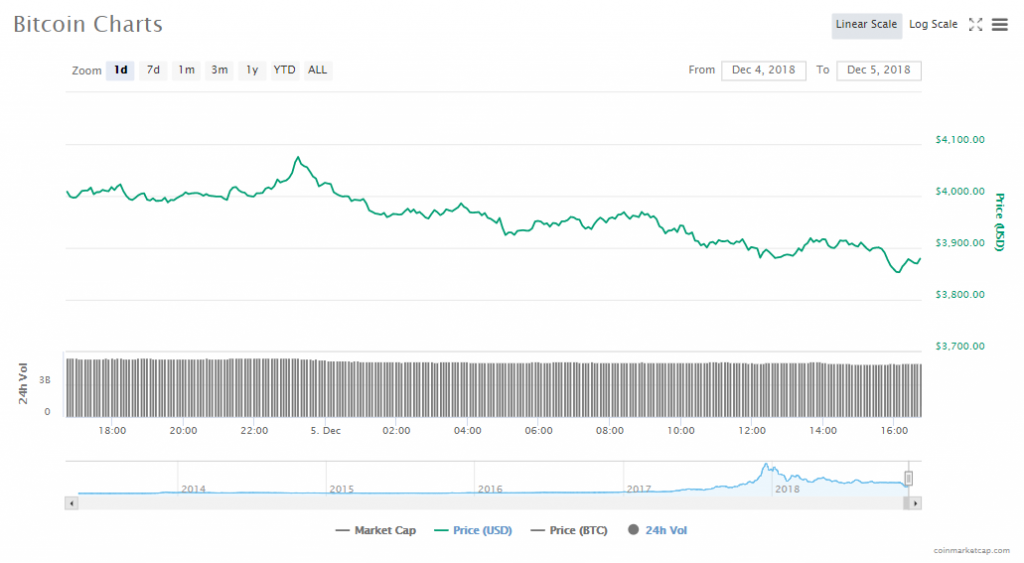The width and height of the screenshot is (1024, 563).
Task: Choose the YTD zoom option
Action: (x=285, y=70)
